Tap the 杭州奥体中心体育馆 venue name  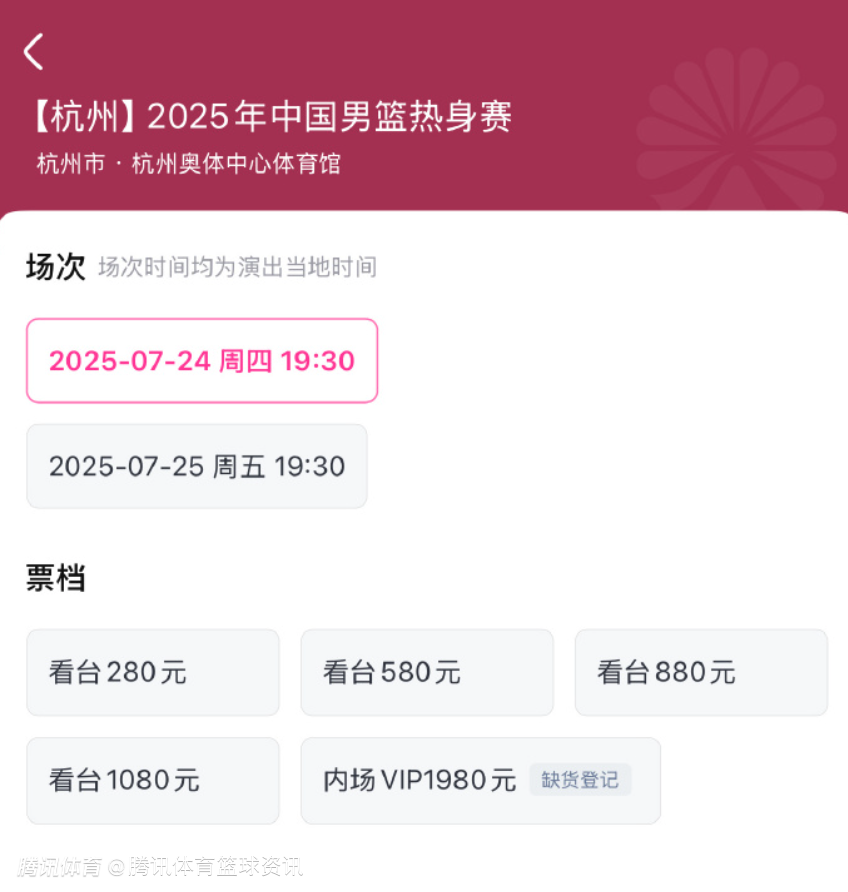pyautogui.click(x=236, y=164)
